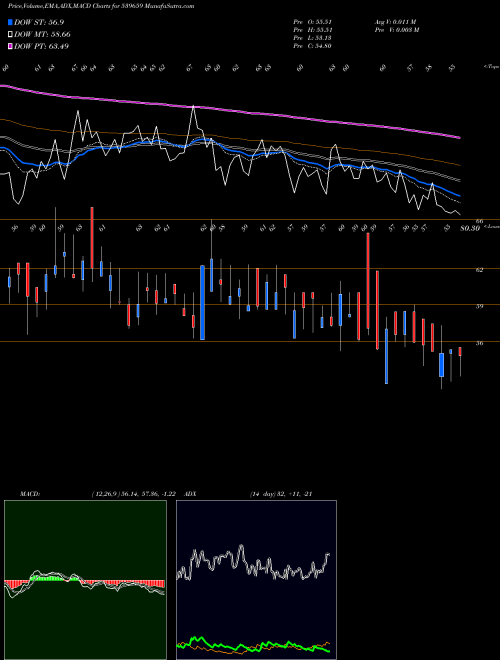Open the green MACD indicator chart
This screenshot has height=660, width=500.
pyautogui.click(x=85, y=580)
